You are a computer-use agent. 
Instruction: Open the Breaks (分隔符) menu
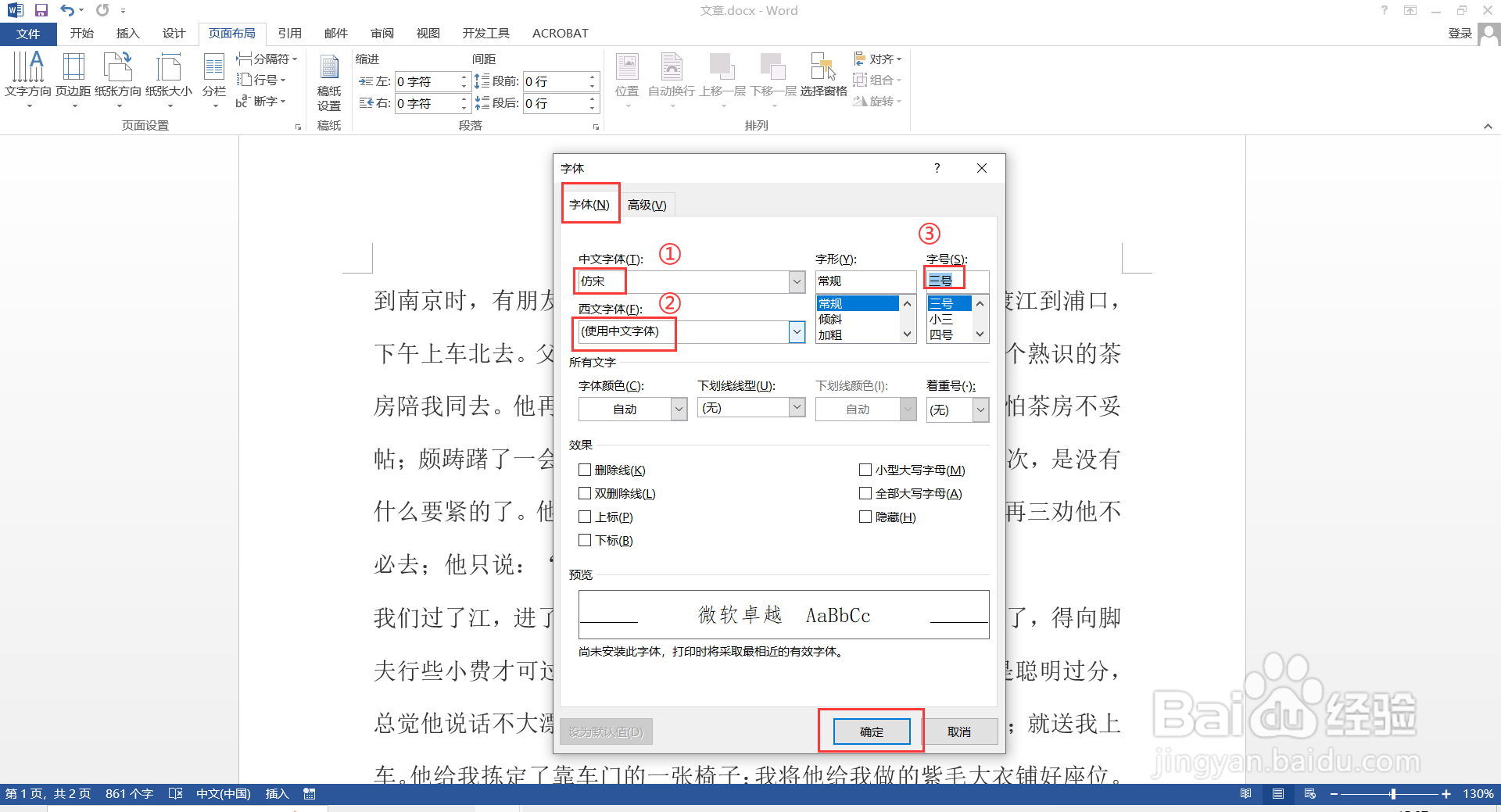(x=267, y=59)
